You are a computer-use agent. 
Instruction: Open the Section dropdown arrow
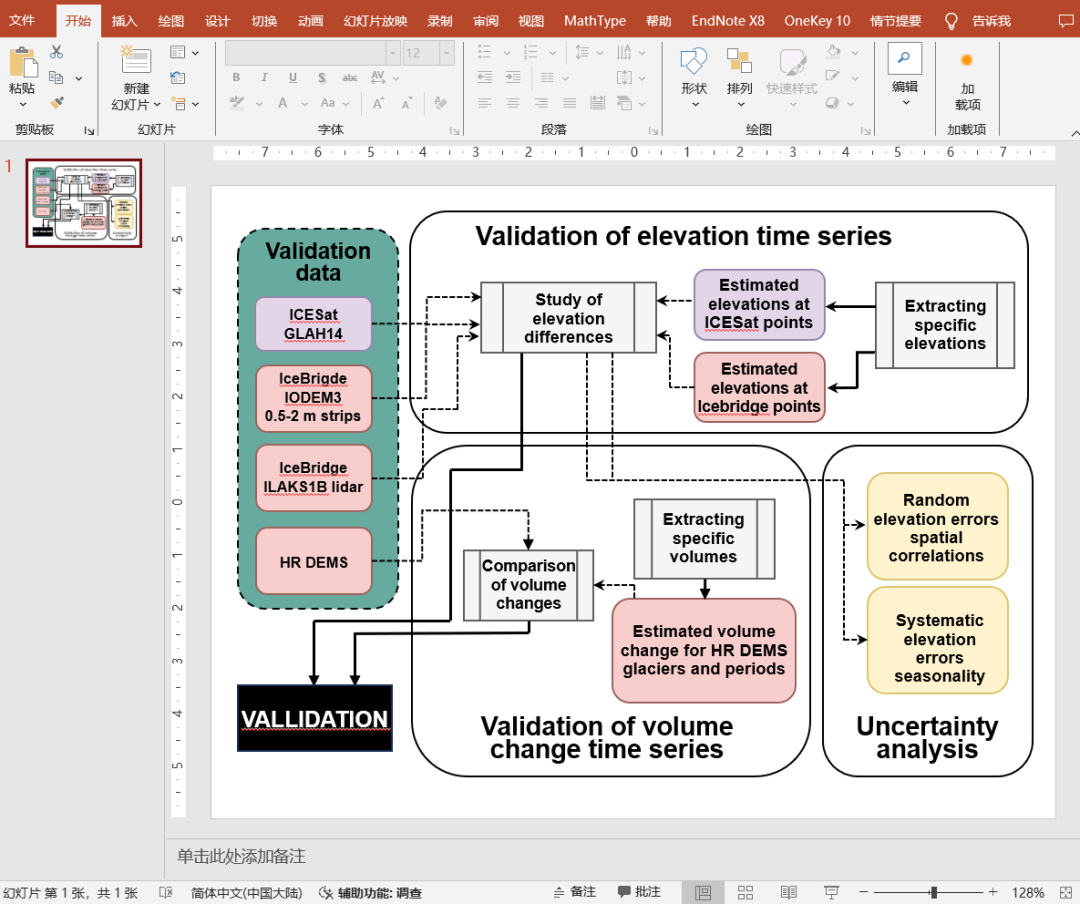click(x=196, y=105)
